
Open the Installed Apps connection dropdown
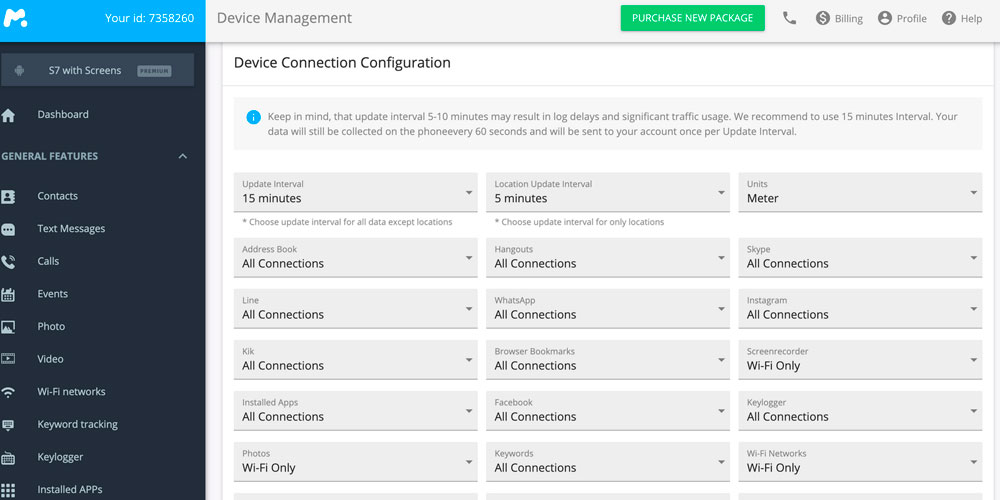[x=355, y=411]
